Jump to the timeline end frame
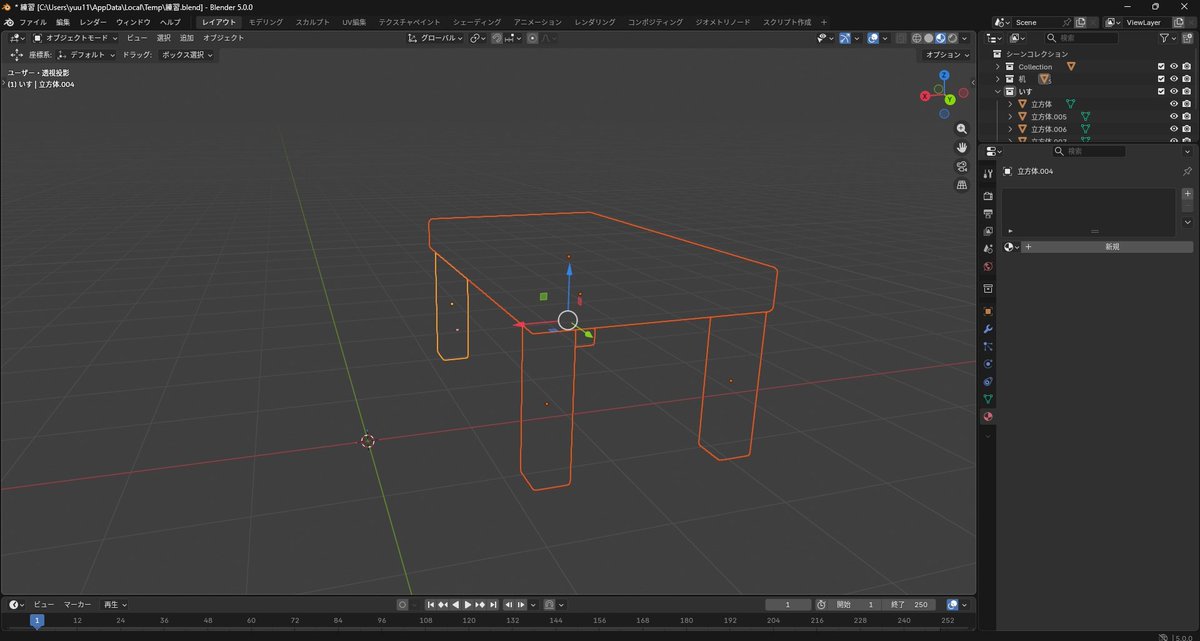 tap(493, 604)
